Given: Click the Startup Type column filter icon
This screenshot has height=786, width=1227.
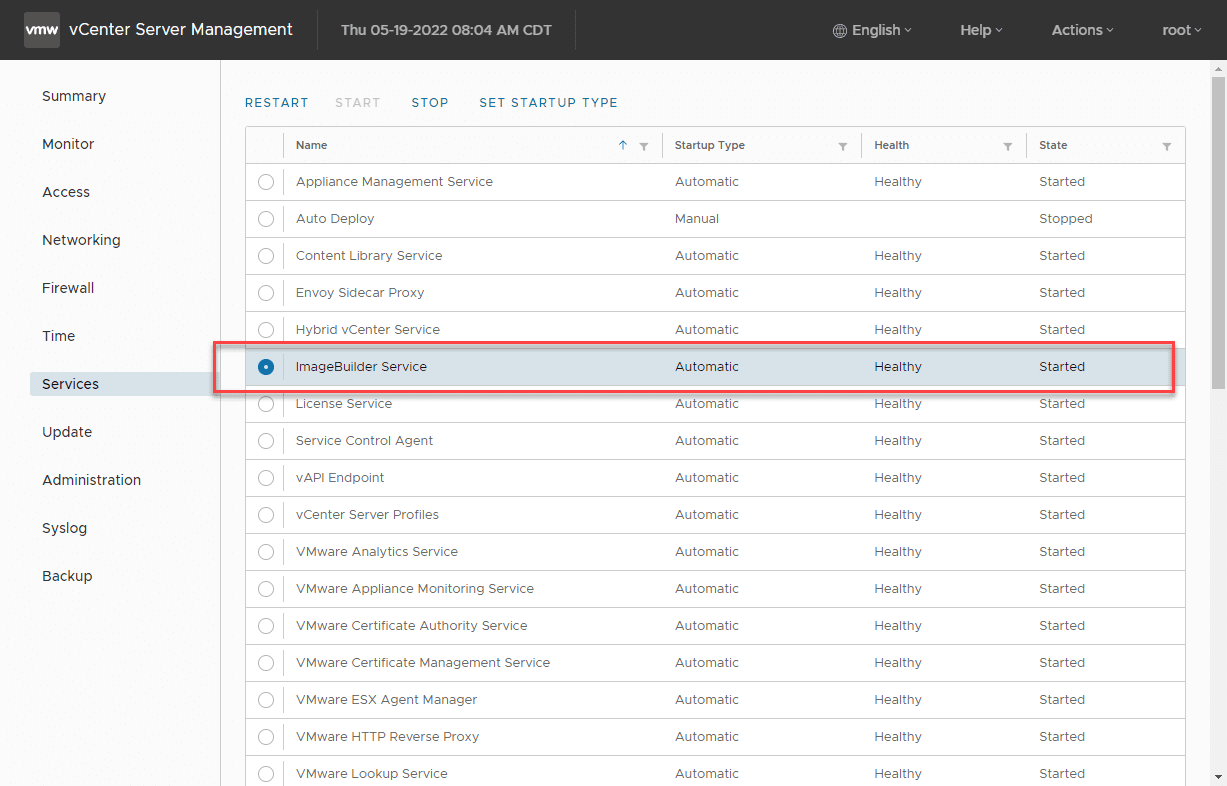Looking at the screenshot, I should point(843,146).
